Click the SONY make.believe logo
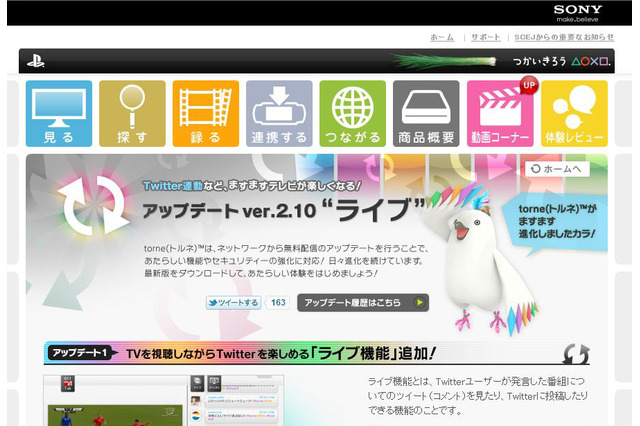 tap(578, 13)
